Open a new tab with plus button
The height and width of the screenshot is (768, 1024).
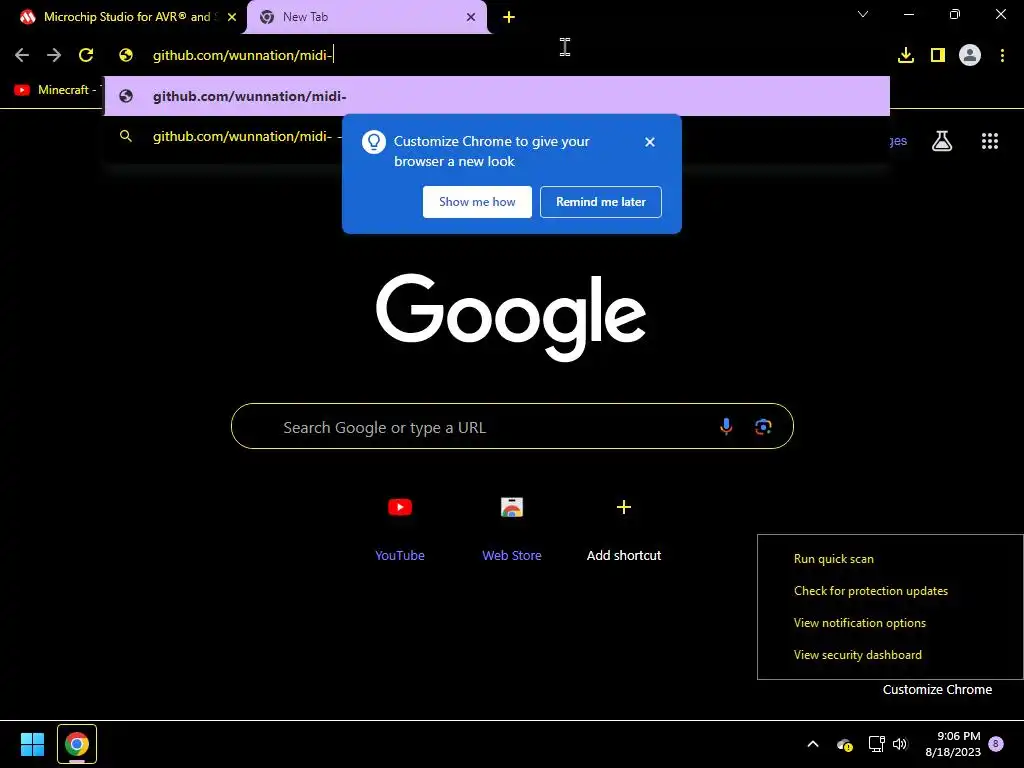tap(509, 17)
